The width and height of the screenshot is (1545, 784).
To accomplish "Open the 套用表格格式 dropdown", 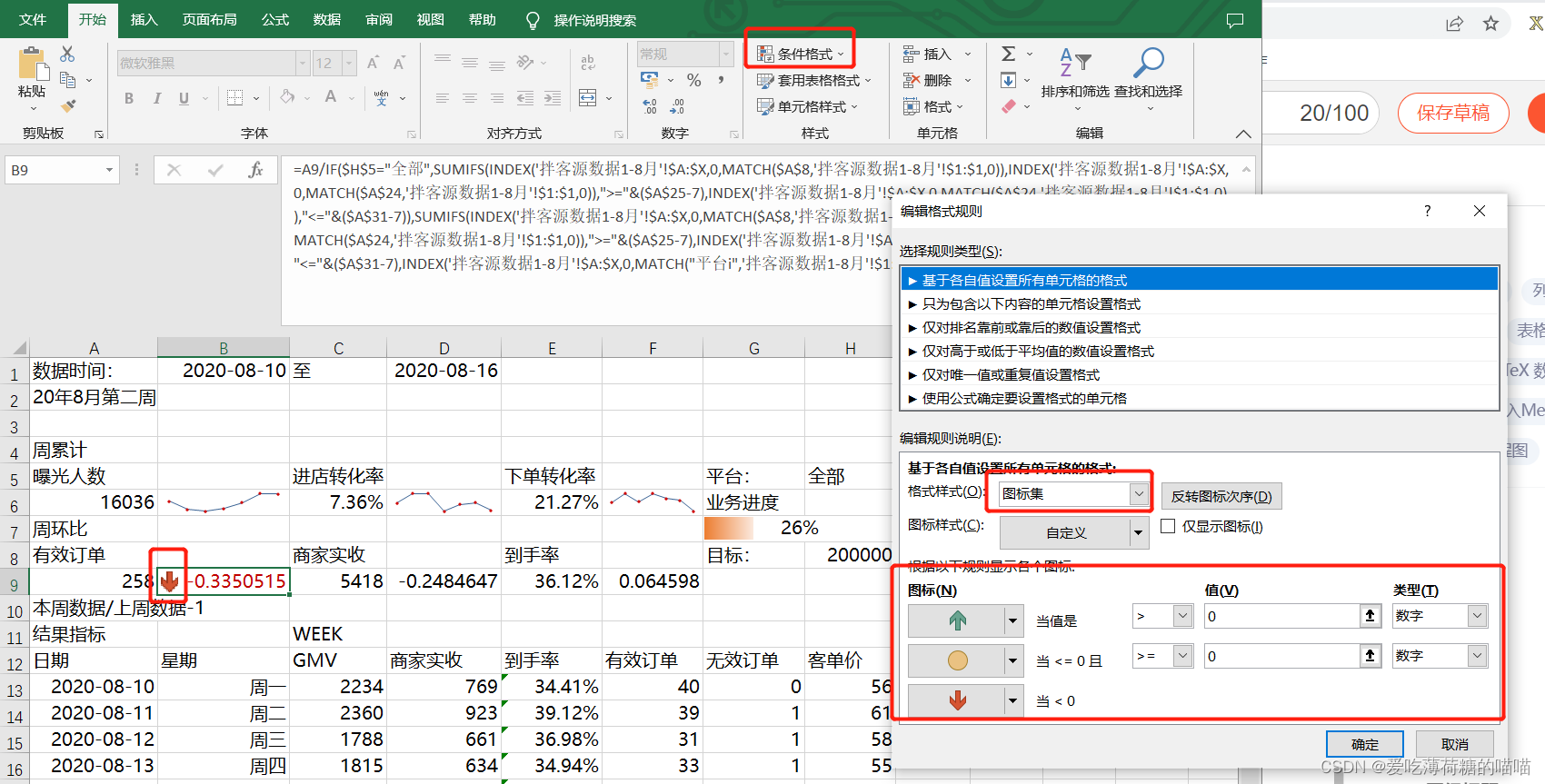I will point(814,81).
